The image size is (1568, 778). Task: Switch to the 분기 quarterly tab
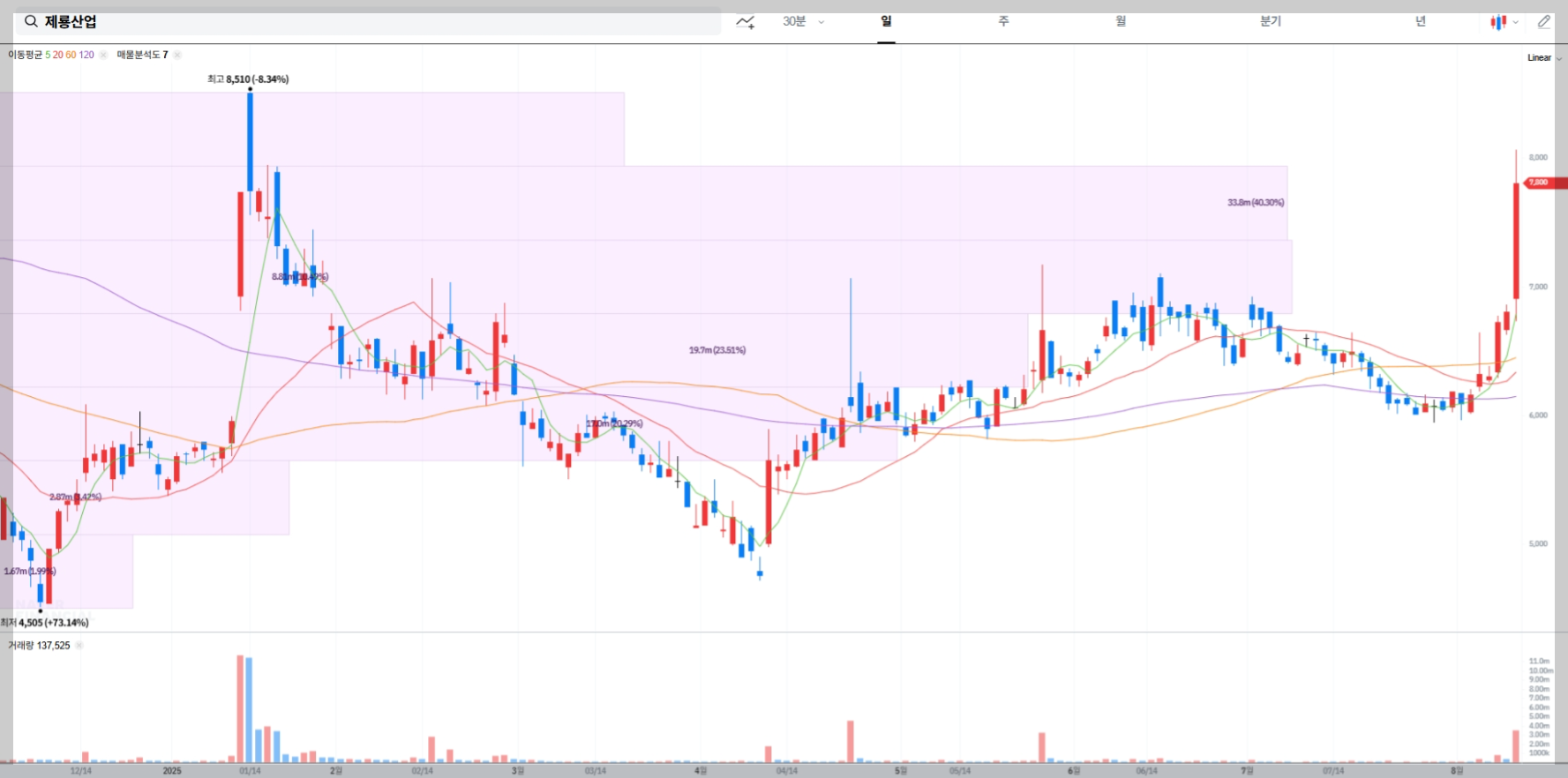coord(1271,21)
